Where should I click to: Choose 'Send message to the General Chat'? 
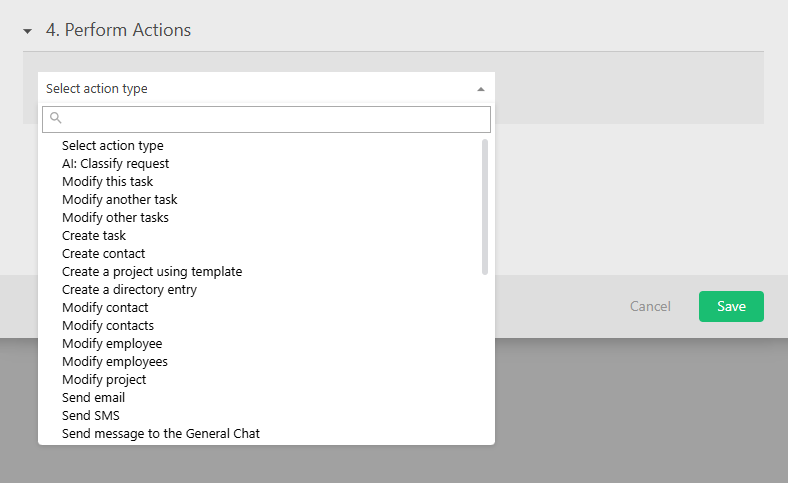(x=161, y=434)
